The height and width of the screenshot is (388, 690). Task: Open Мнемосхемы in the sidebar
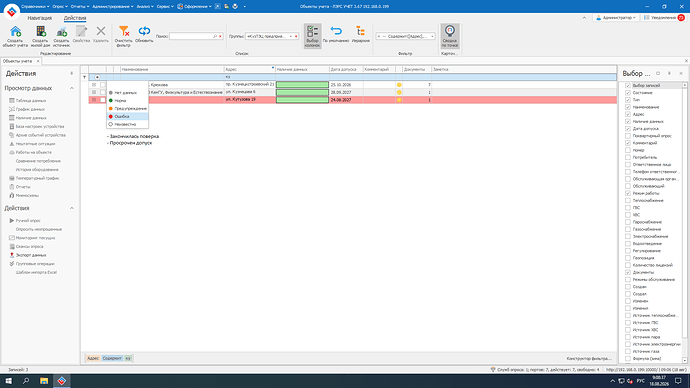(27, 195)
